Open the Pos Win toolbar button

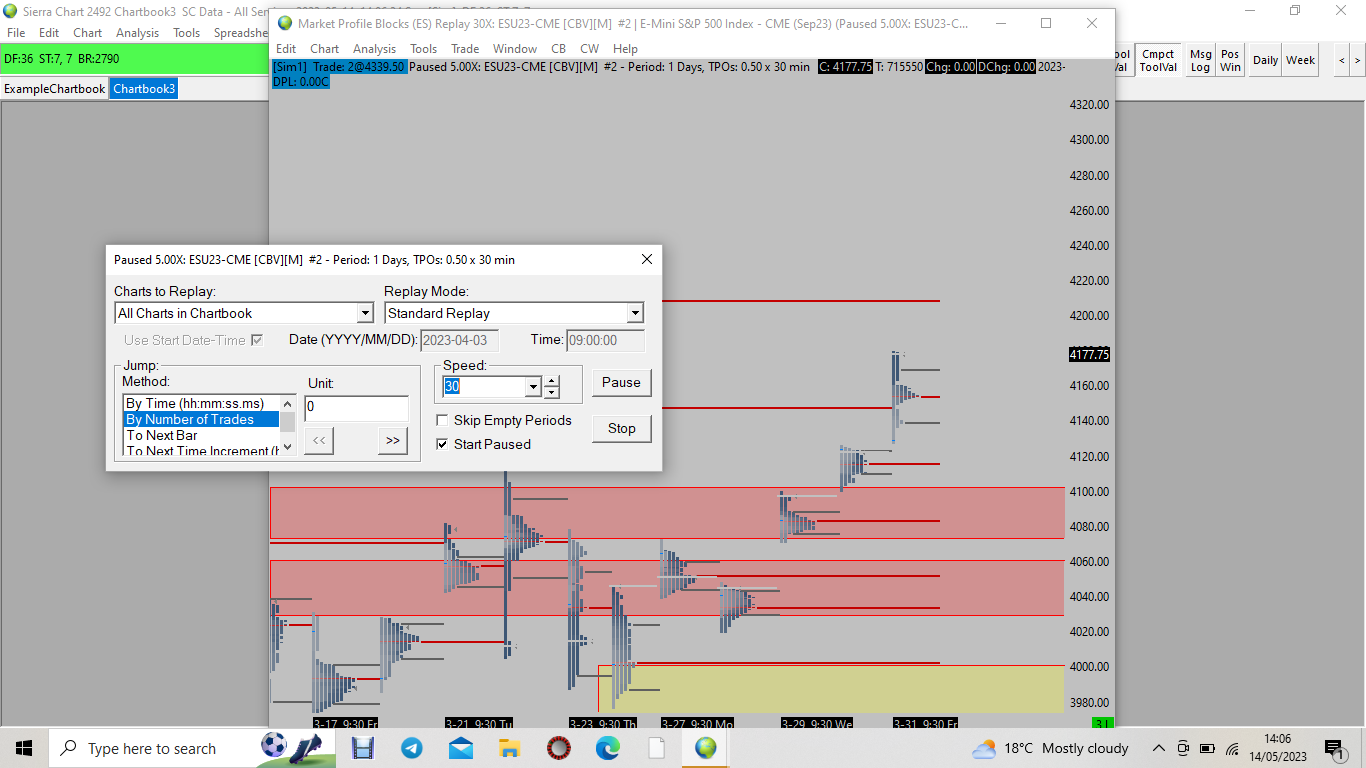1230,60
